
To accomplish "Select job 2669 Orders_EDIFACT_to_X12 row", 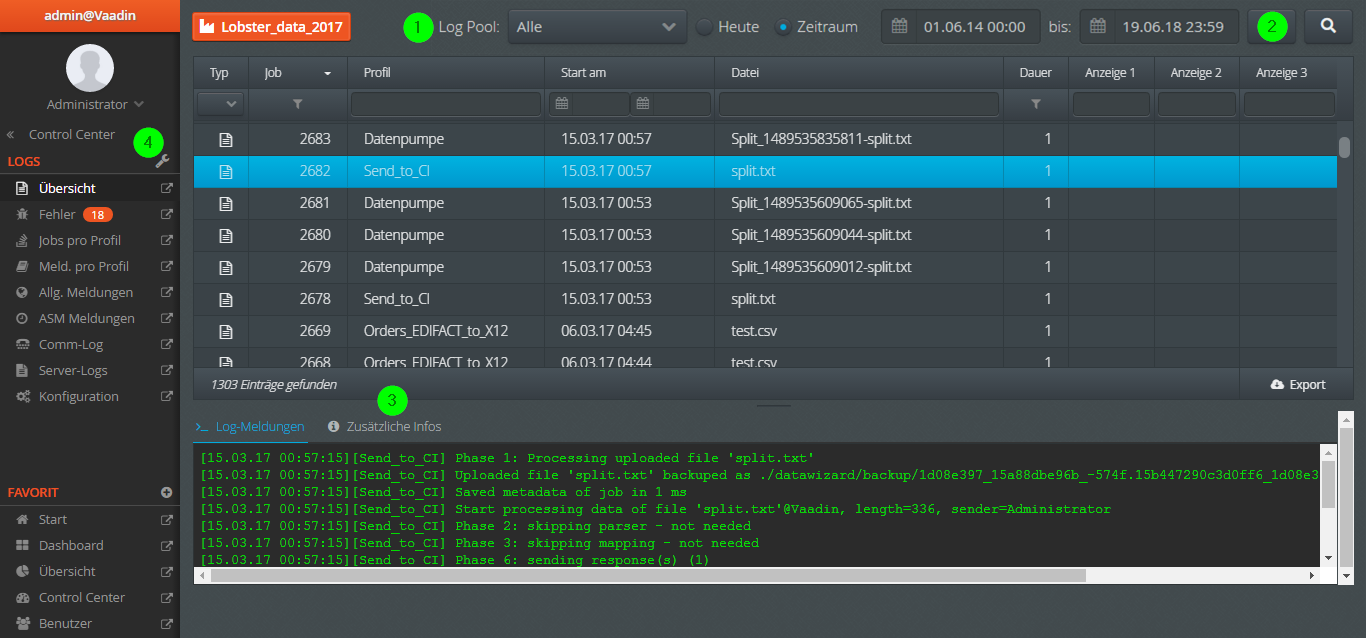I will point(765,331).
